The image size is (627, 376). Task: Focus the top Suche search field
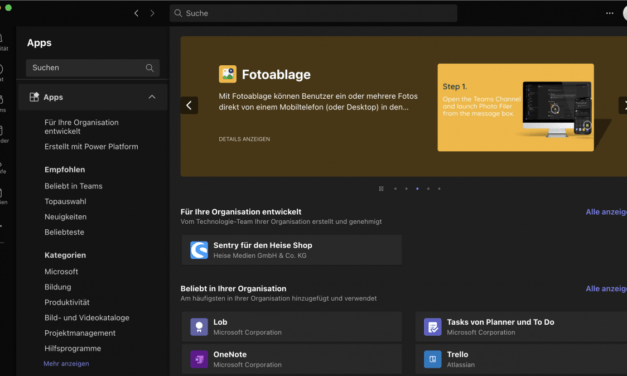pyautogui.click(x=314, y=13)
